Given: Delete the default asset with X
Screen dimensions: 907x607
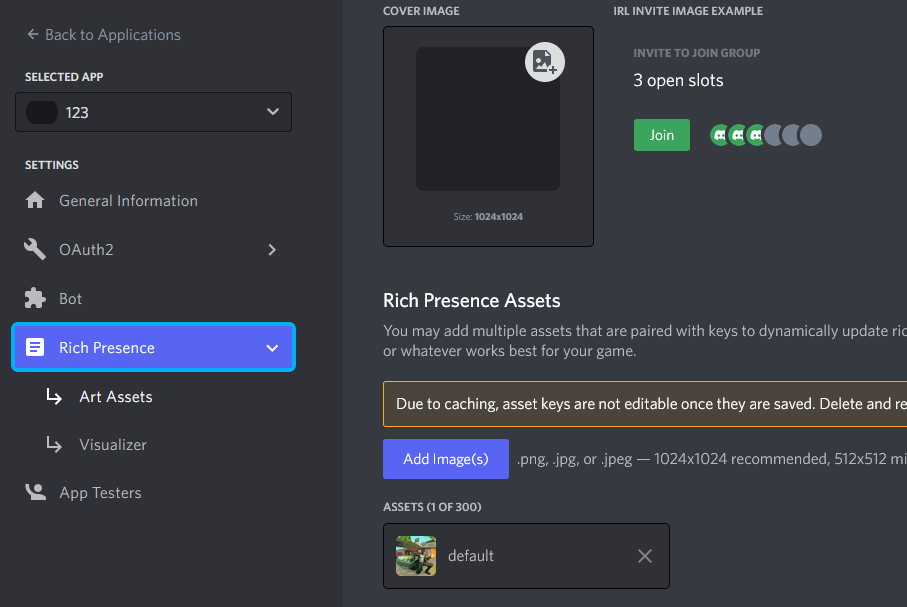Looking at the screenshot, I should click(645, 556).
